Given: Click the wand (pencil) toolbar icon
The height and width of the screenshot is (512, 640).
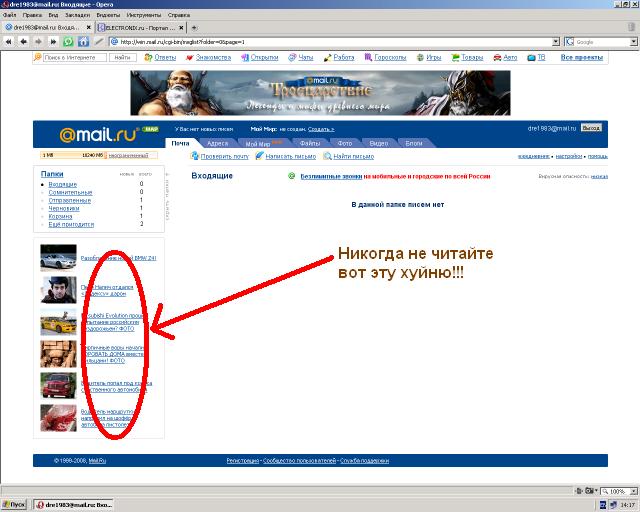Looking at the screenshot, I should (98, 42).
